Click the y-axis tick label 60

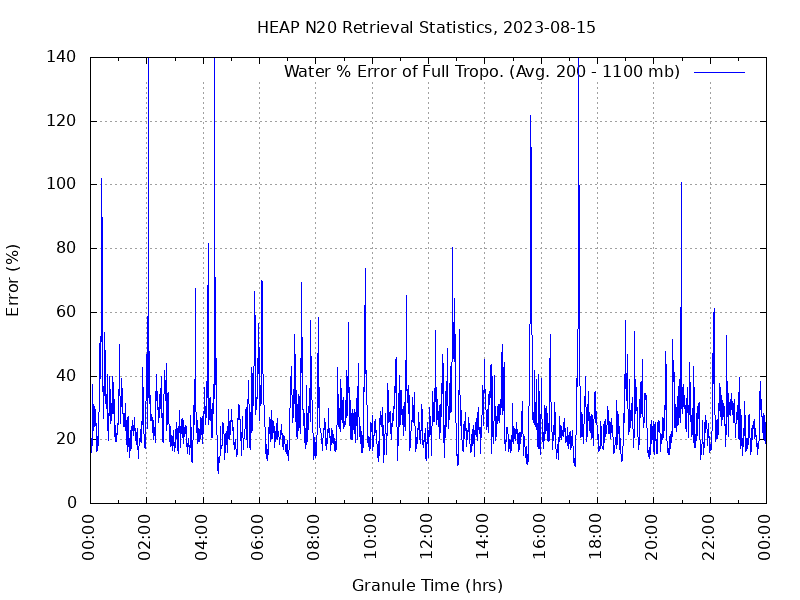[66, 312]
